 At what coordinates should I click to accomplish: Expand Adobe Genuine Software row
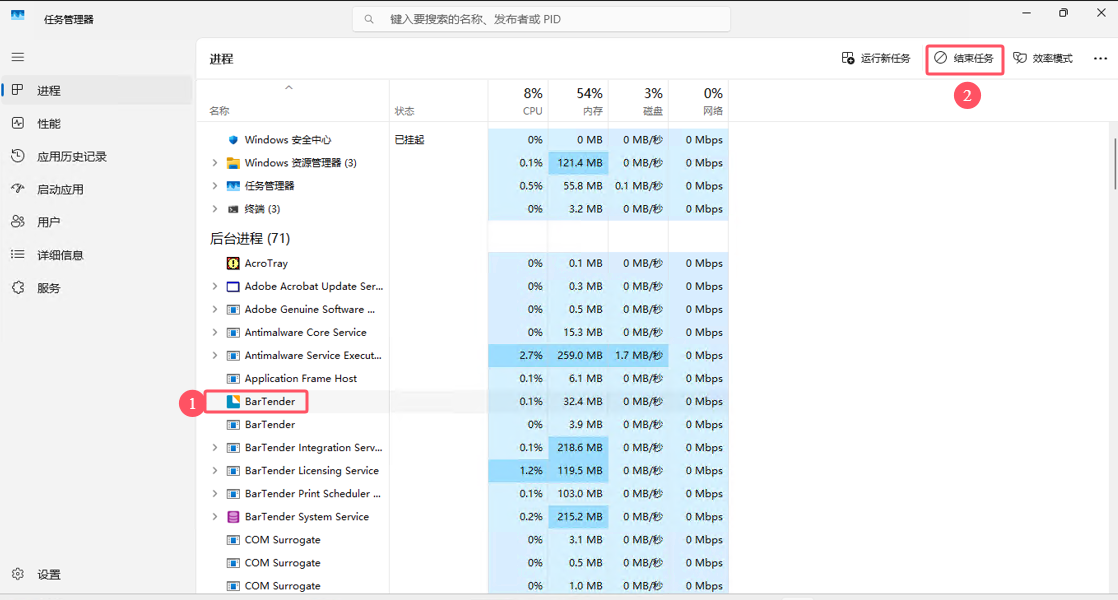pos(215,309)
